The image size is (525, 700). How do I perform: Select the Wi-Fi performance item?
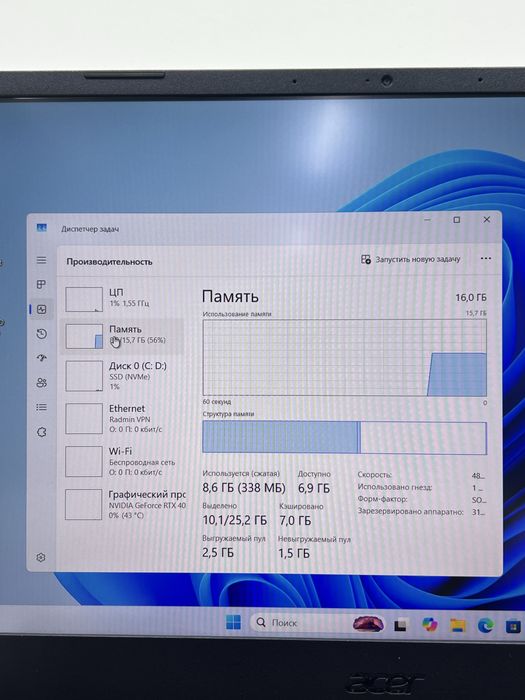coord(122,461)
